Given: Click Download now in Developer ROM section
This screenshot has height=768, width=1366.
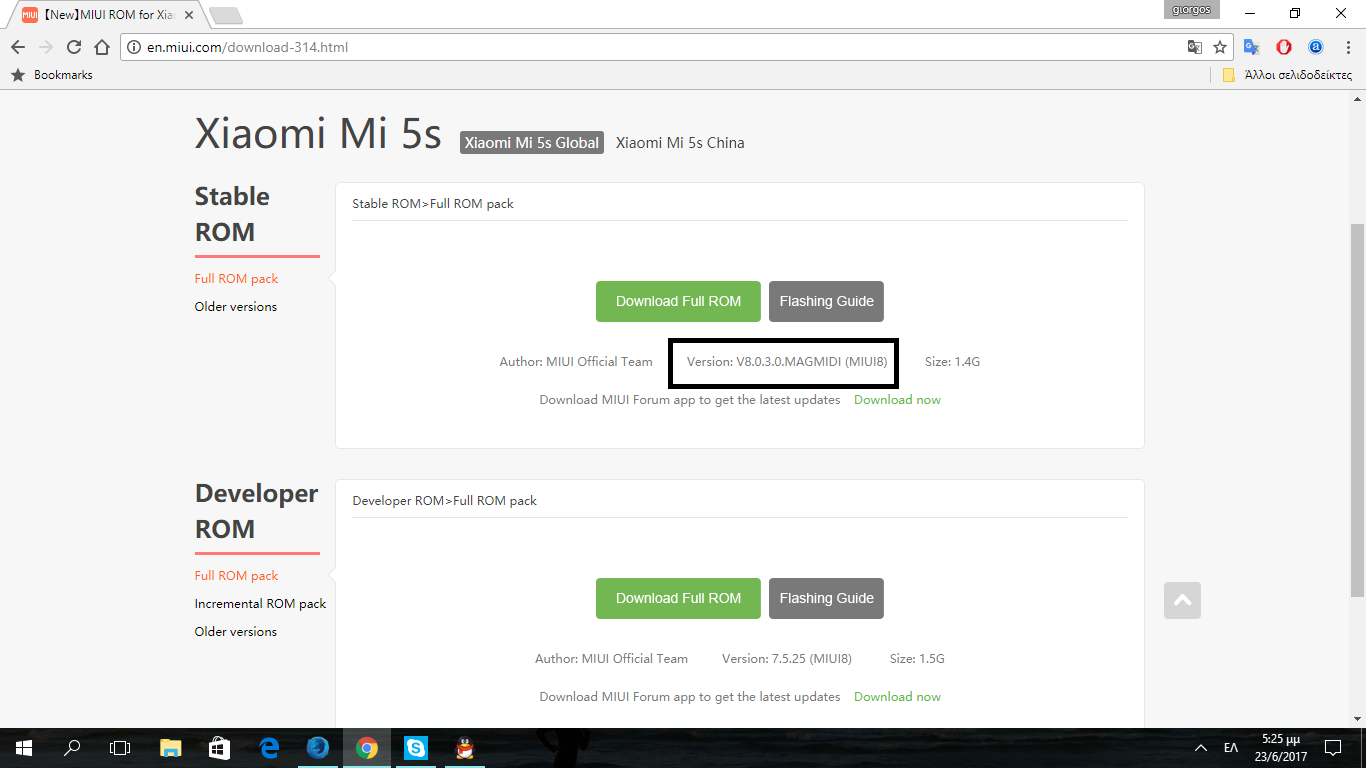Looking at the screenshot, I should coord(897,697).
